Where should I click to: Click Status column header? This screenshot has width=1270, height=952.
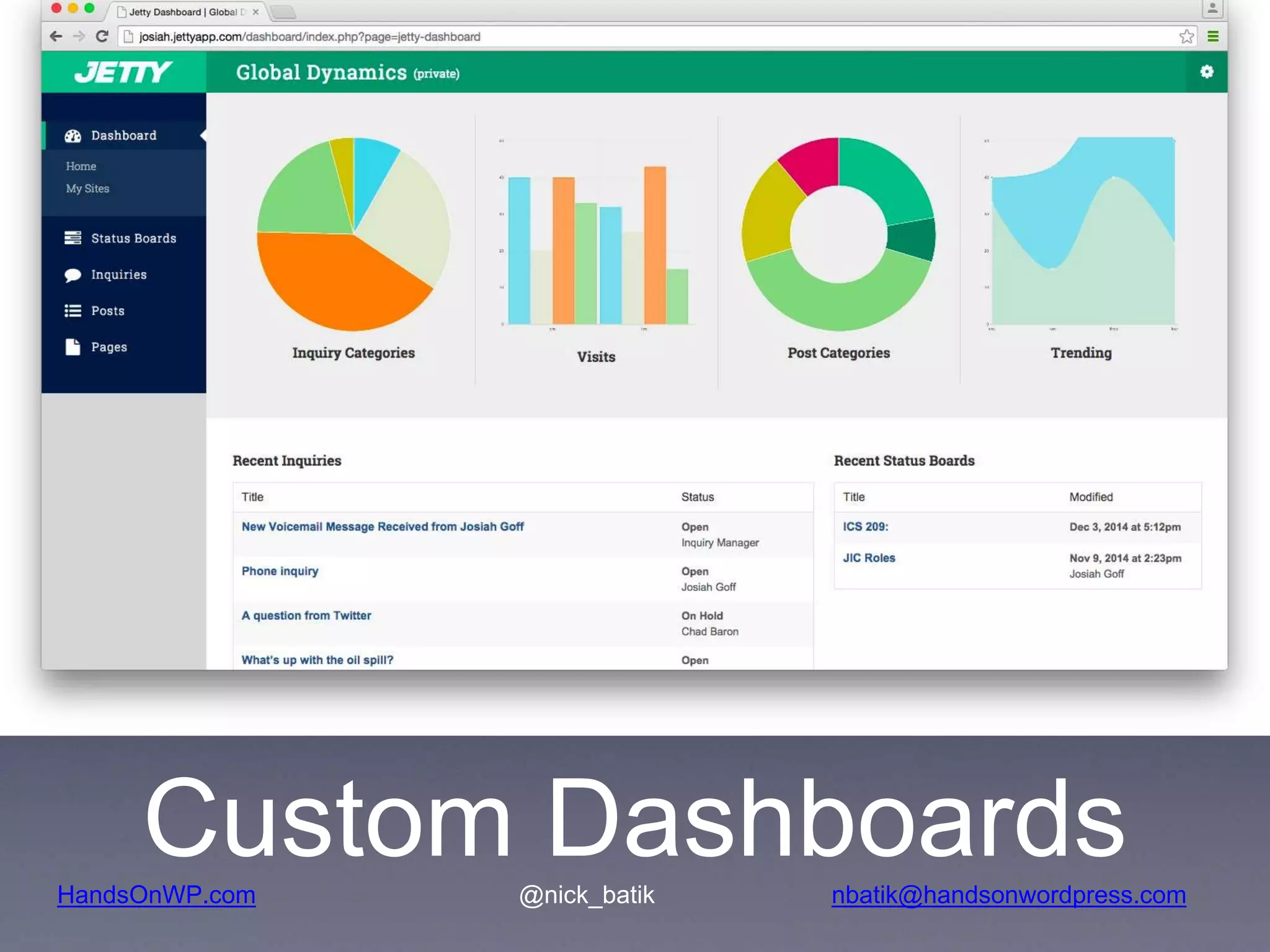(698, 497)
